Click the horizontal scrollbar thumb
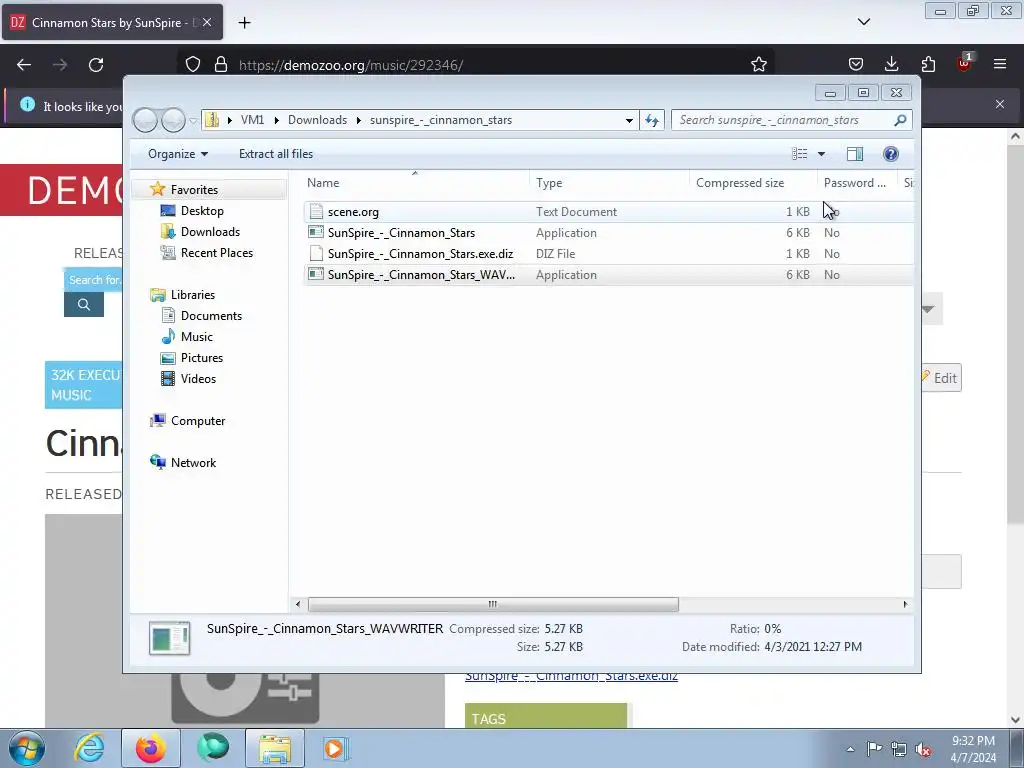 [x=493, y=604]
